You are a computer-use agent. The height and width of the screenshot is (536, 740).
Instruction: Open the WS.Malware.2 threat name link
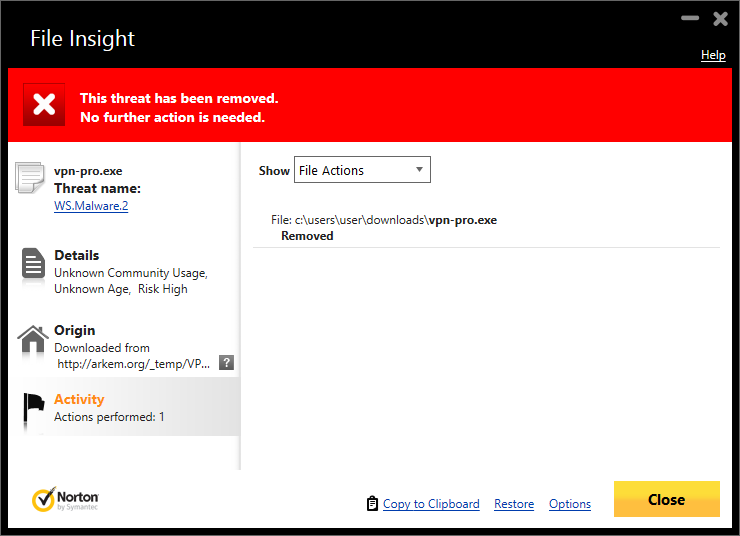pos(91,206)
